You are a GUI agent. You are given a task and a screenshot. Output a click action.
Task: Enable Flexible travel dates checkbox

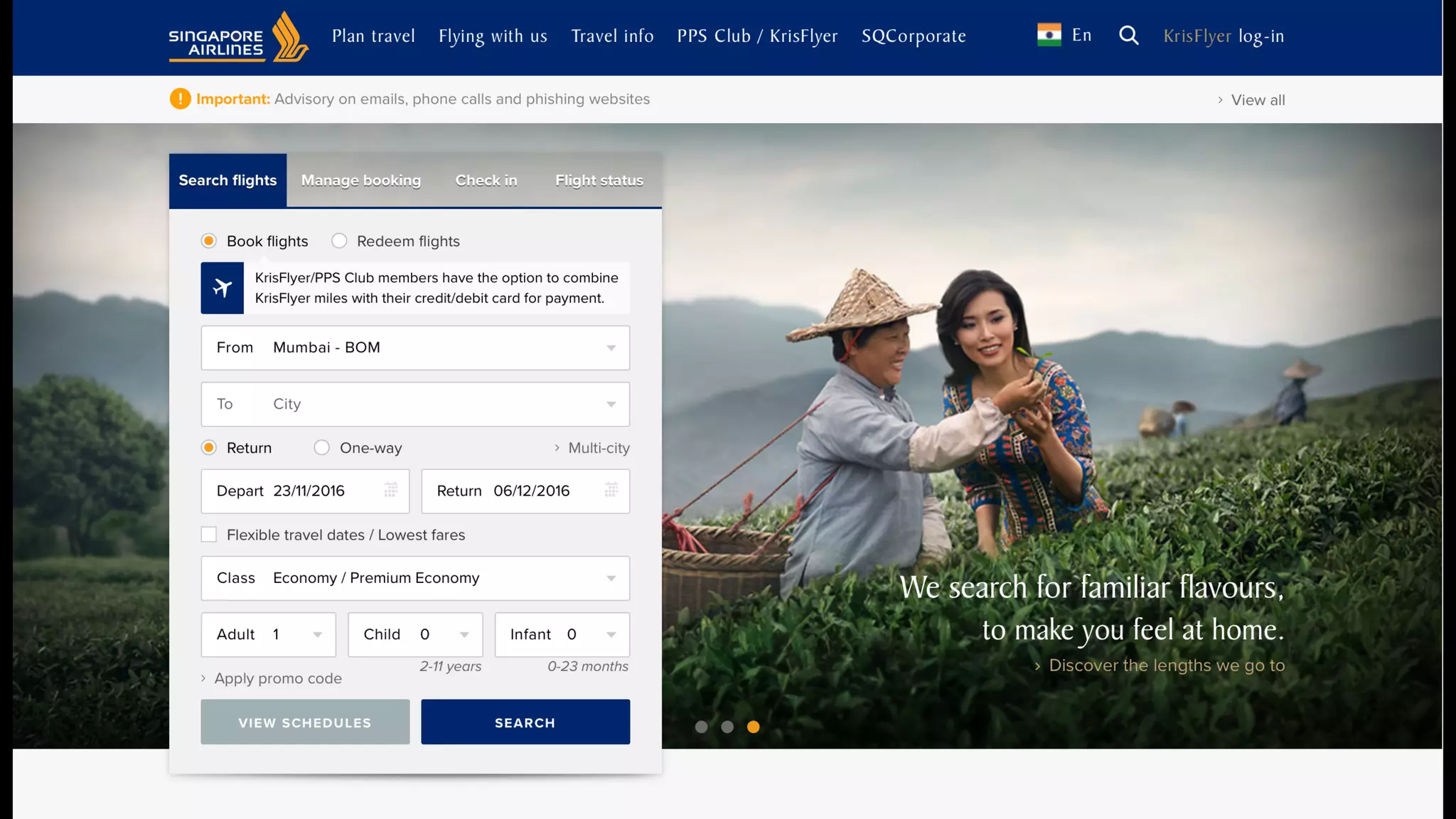coord(209,535)
